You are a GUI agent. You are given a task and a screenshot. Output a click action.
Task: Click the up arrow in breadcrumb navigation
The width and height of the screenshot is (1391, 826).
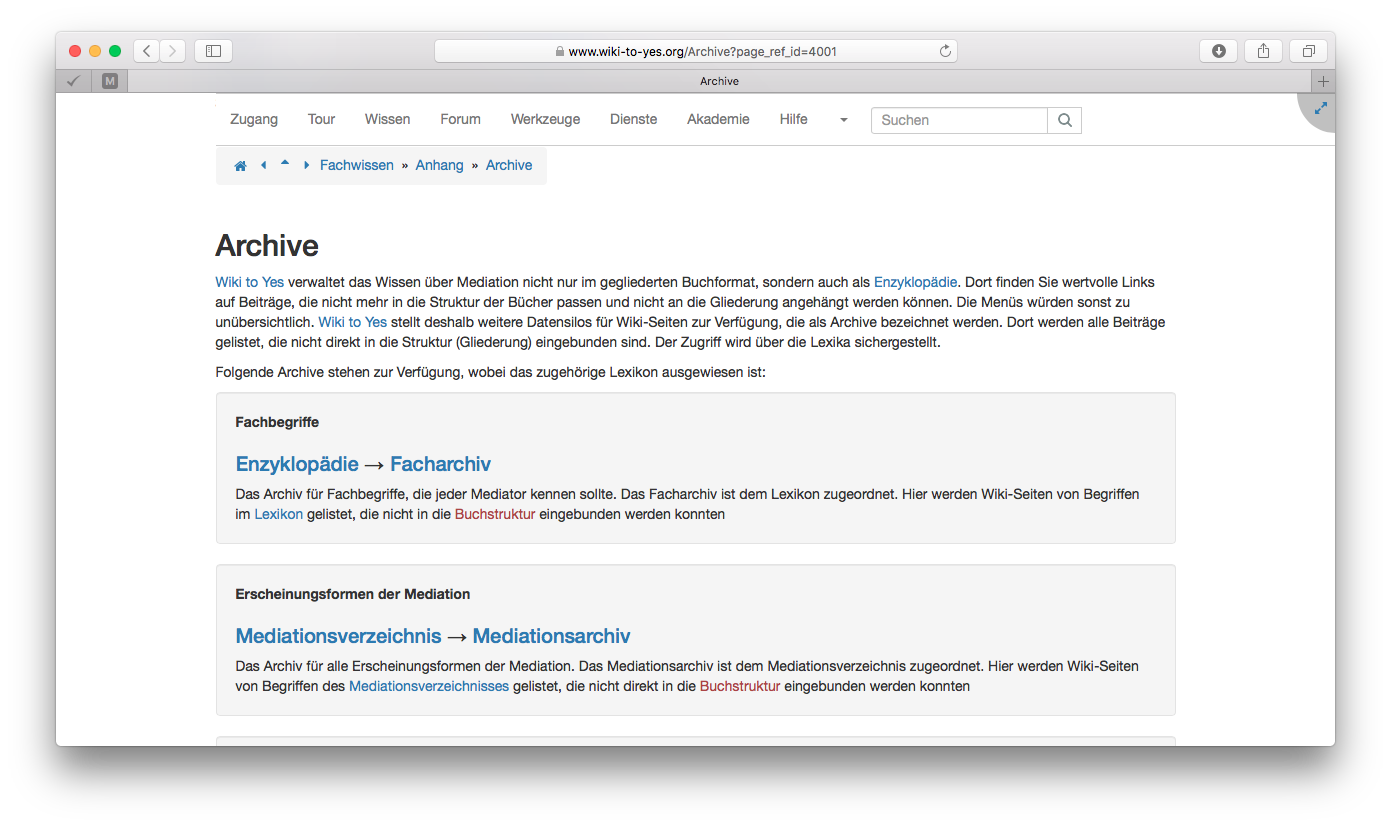pyautogui.click(x=285, y=163)
